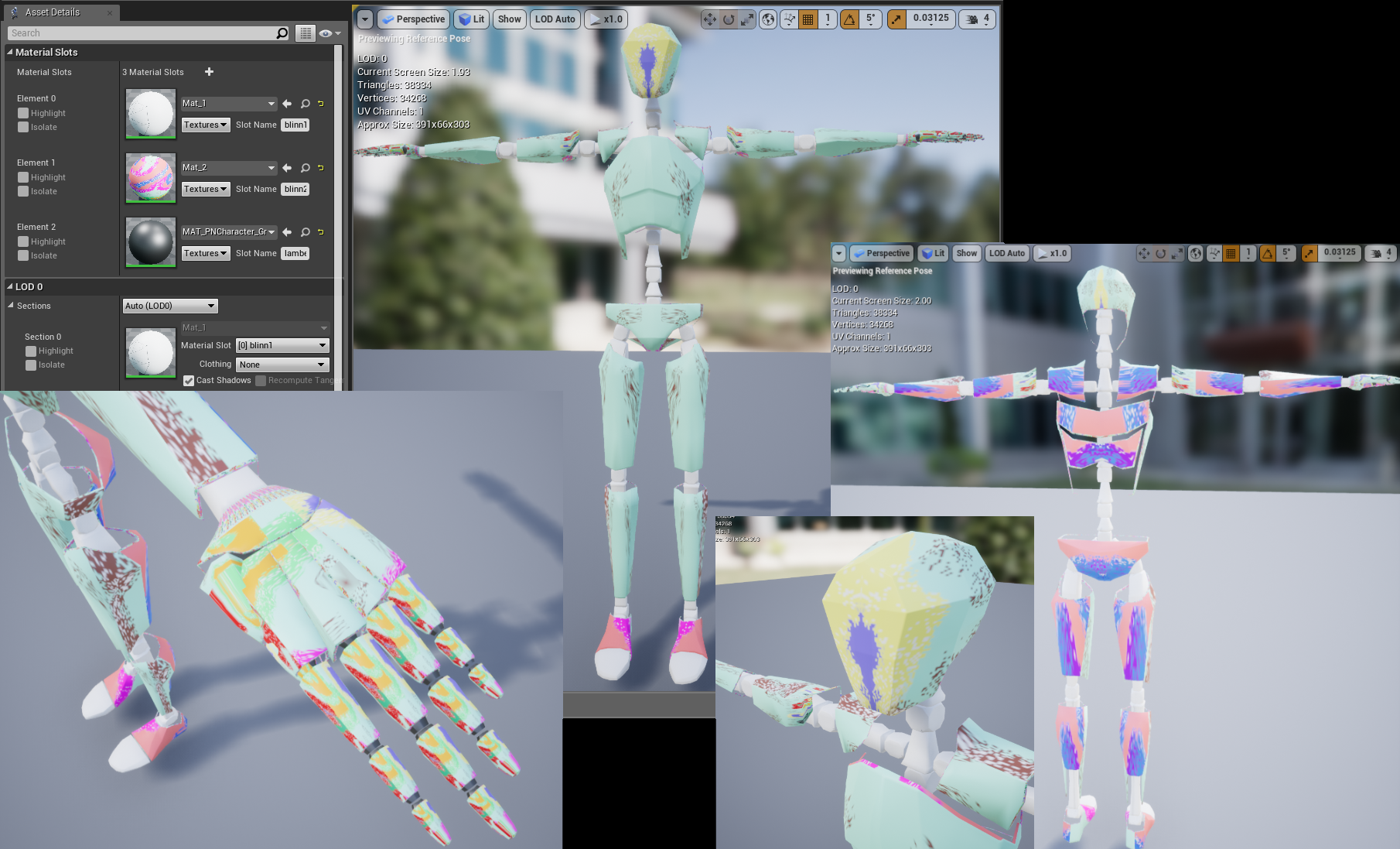Open Textures button for Element 1

[x=206, y=189]
